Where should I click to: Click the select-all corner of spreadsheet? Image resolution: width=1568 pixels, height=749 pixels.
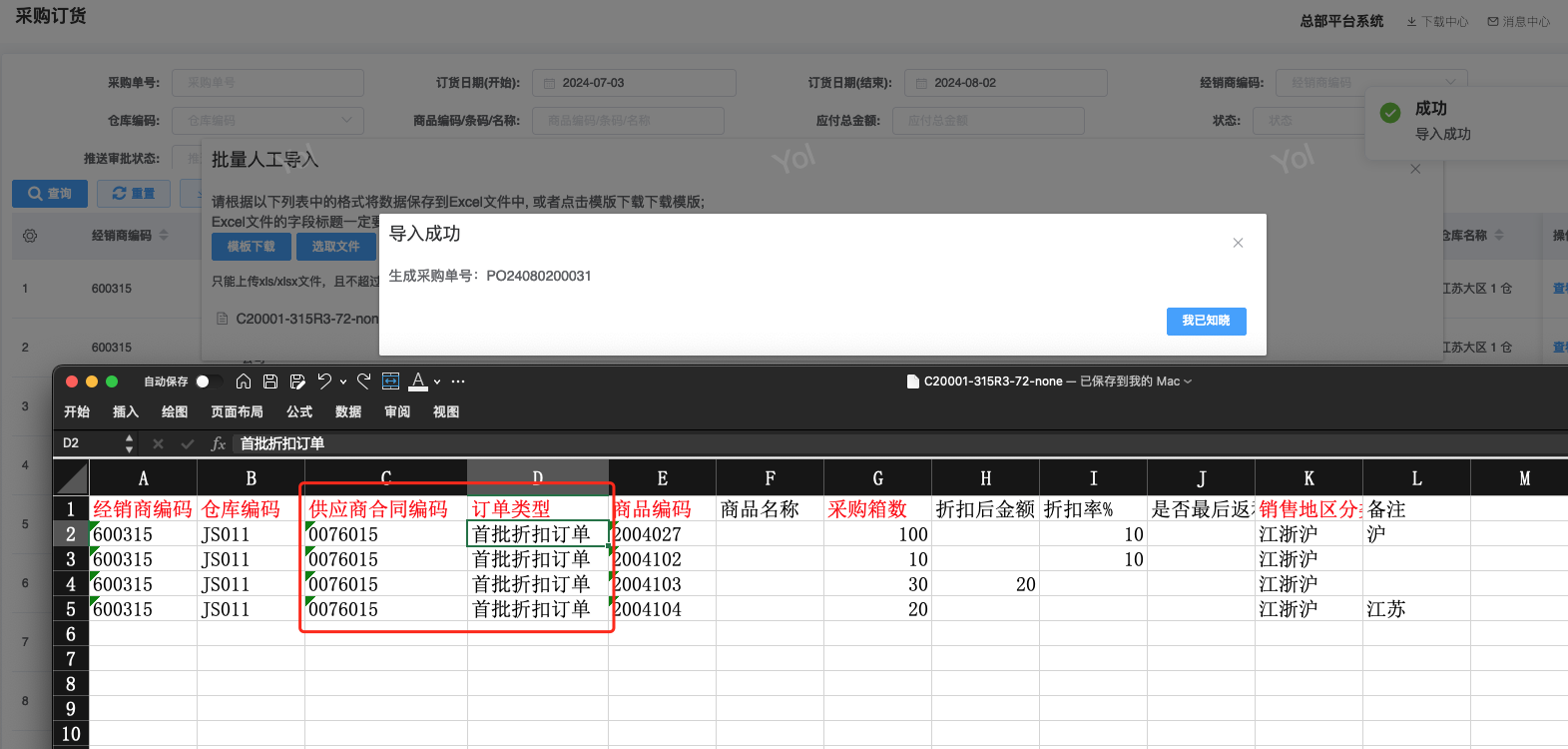pyautogui.click(x=71, y=478)
